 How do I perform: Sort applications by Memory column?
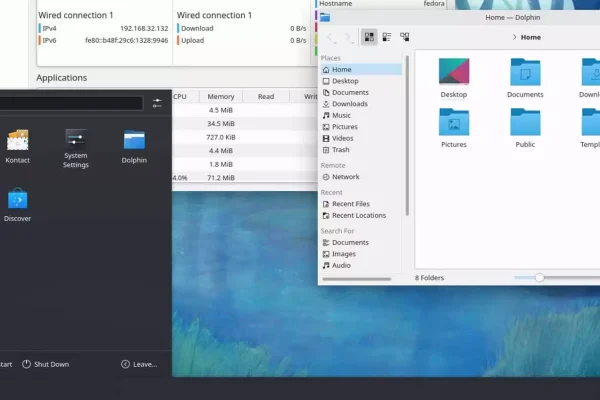pos(221,96)
